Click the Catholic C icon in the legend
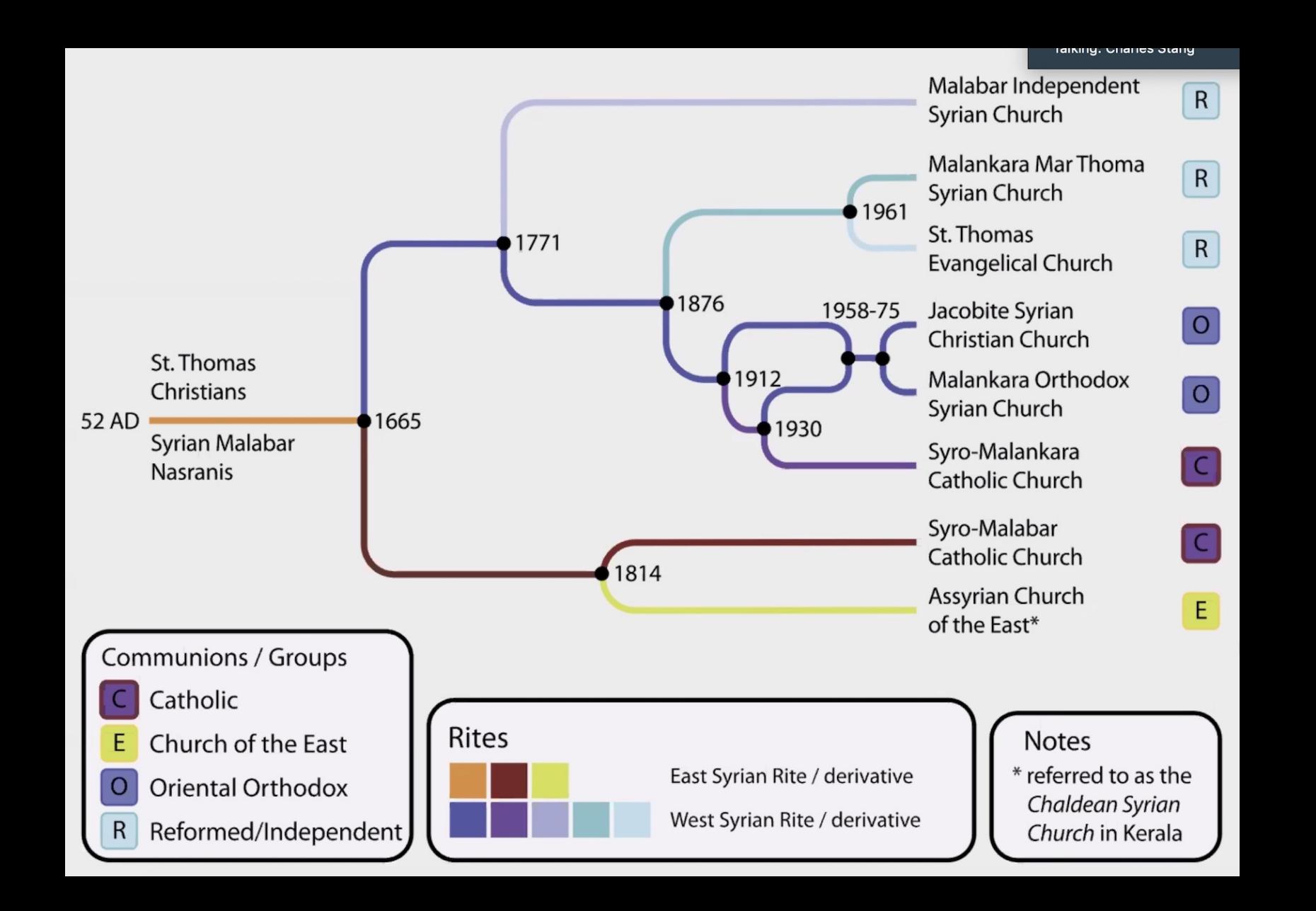Viewport: 1316px width, 911px height. 119,699
